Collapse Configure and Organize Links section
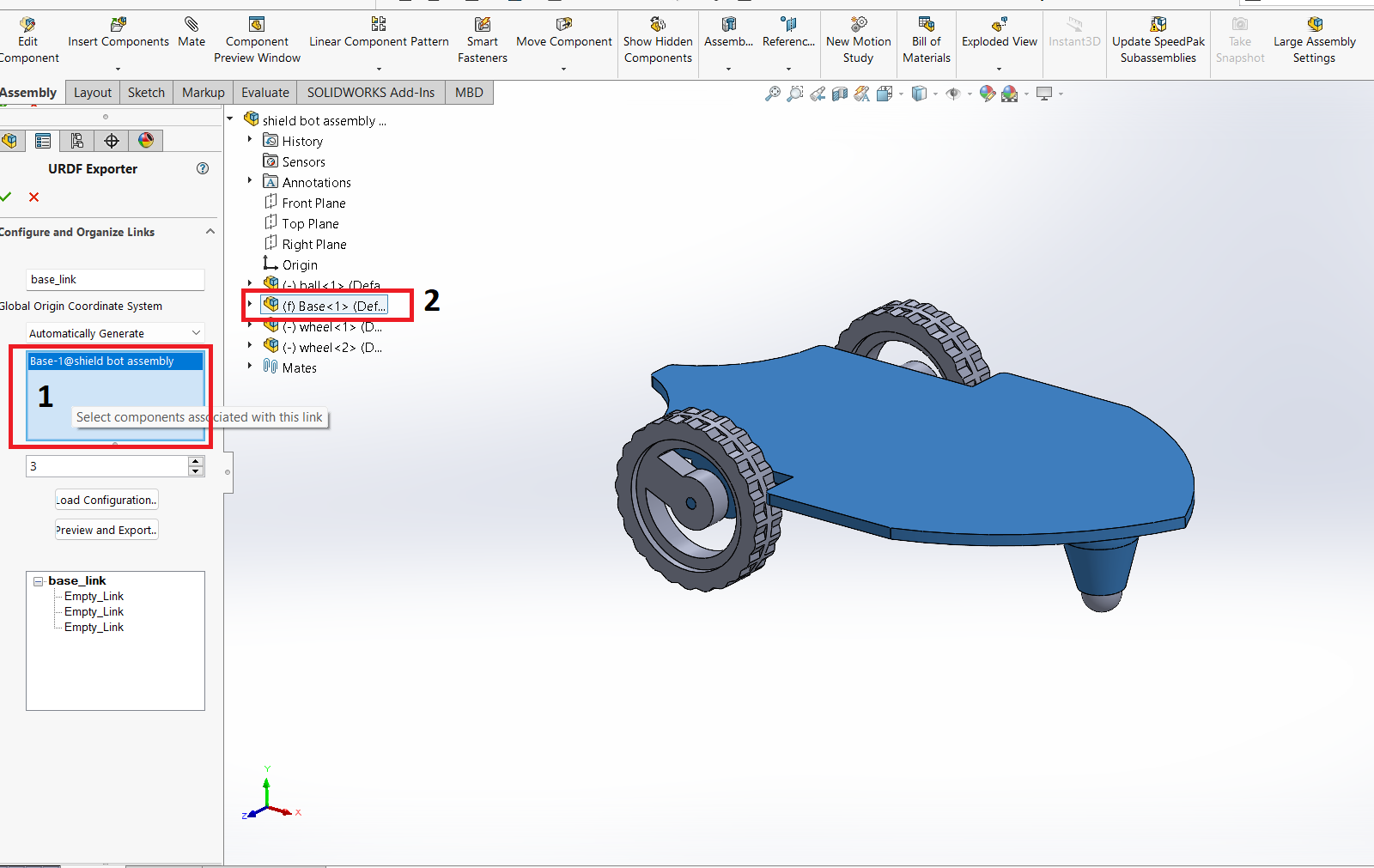 point(210,232)
